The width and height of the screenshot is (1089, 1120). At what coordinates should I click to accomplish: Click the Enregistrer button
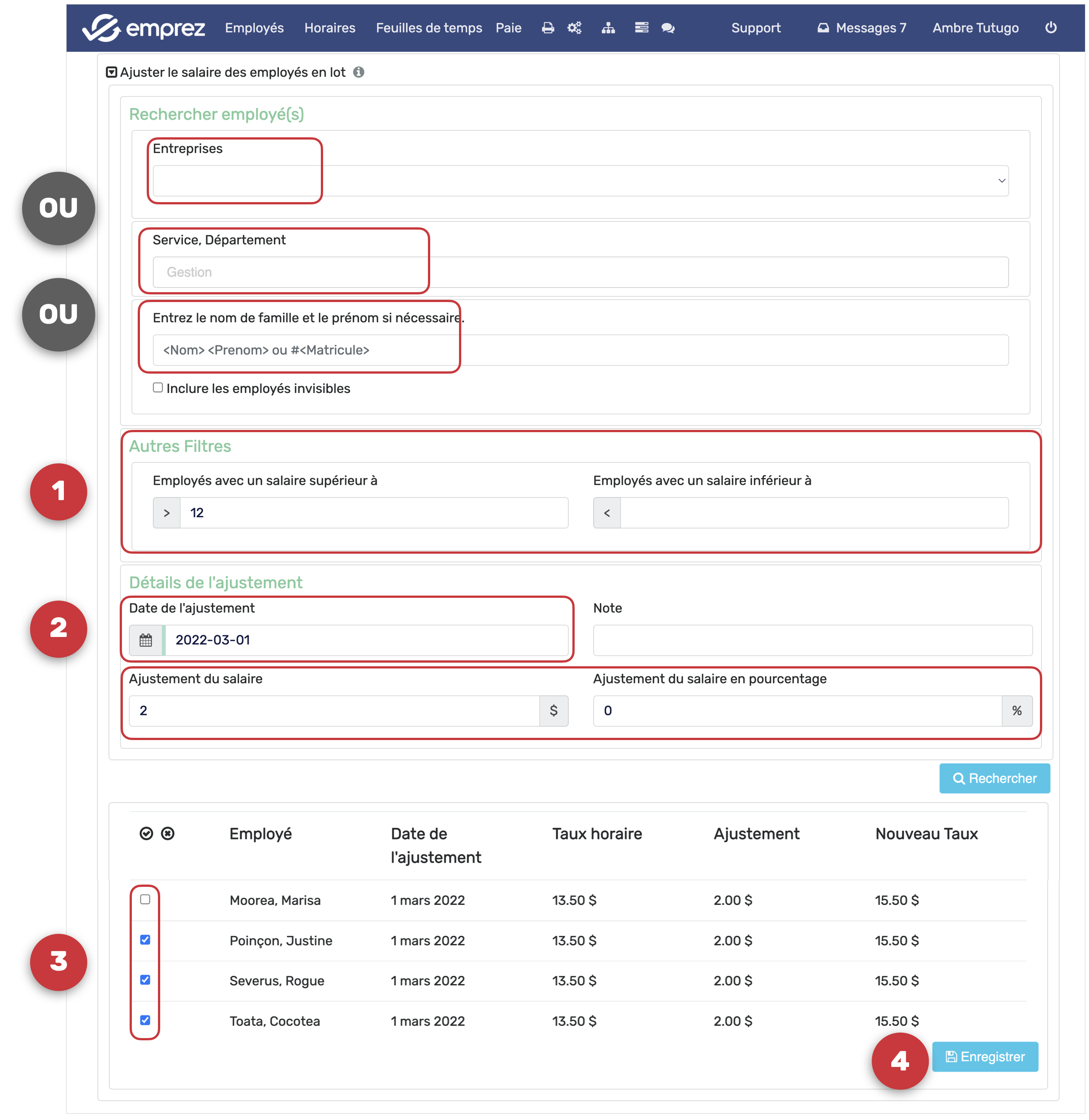click(985, 1057)
